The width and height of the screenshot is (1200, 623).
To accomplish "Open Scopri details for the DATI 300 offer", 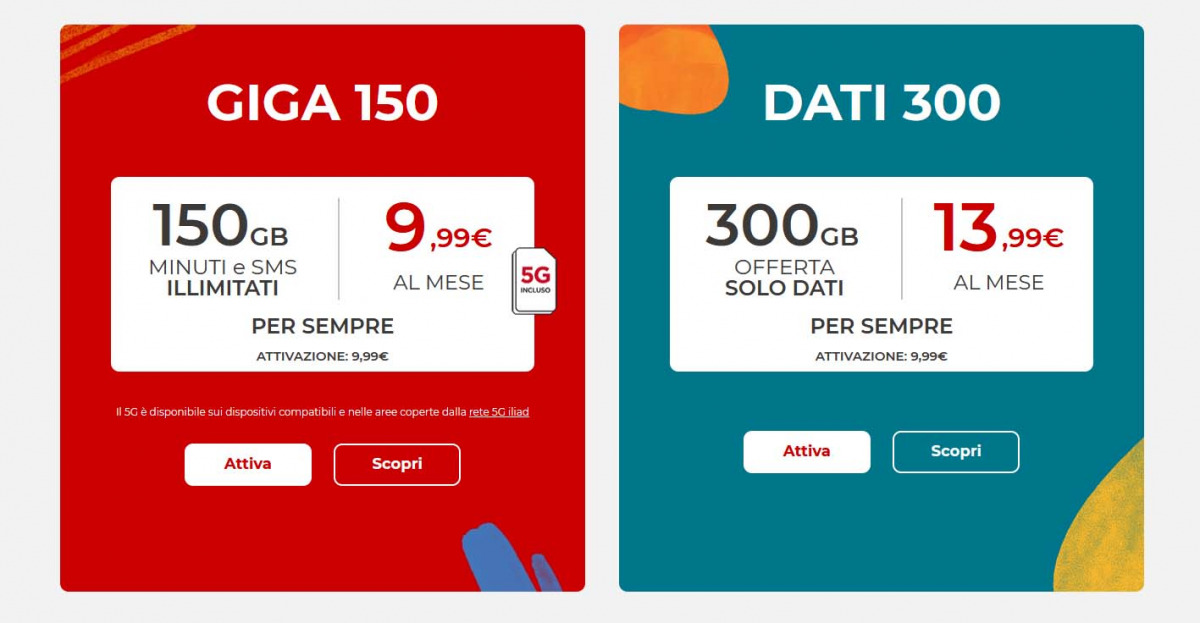I will tap(955, 451).
